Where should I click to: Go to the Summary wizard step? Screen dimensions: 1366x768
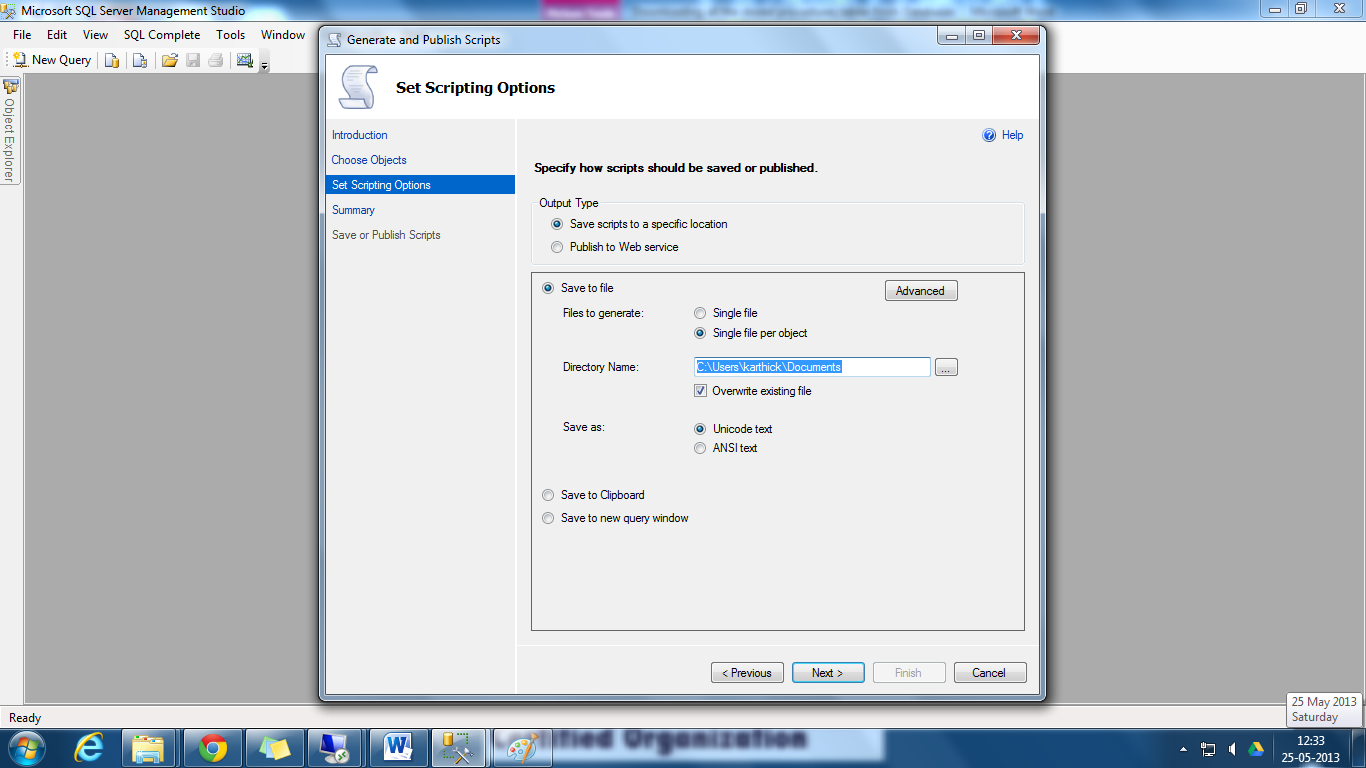pos(353,210)
